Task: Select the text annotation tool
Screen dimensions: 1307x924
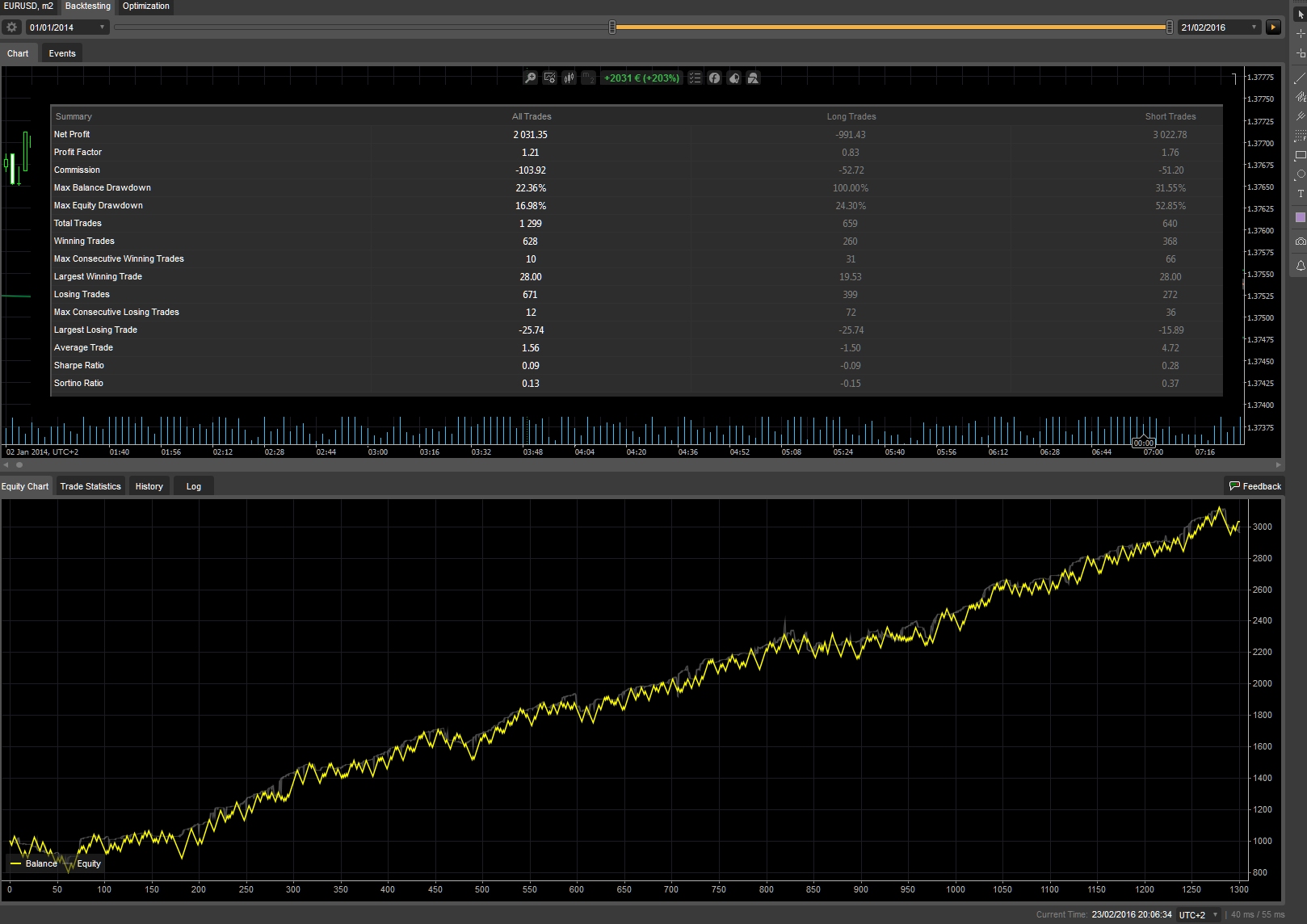Action: (x=1300, y=194)
